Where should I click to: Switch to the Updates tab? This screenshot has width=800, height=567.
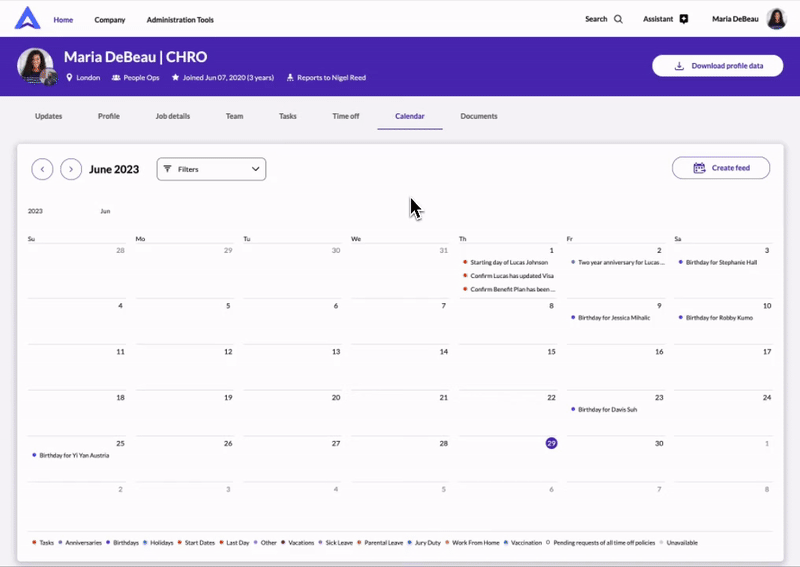point(48,116)
